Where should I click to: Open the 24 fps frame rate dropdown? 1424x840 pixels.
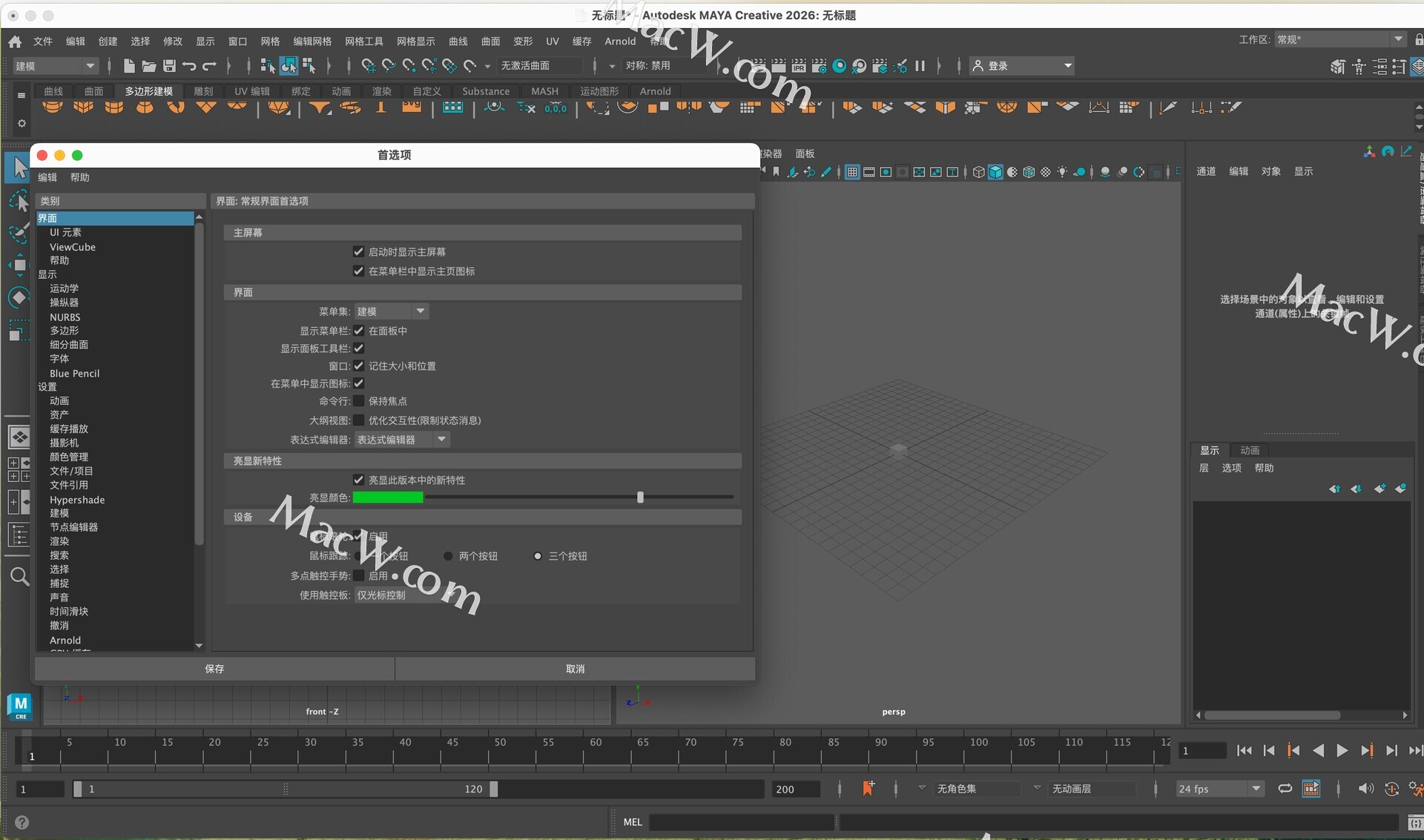pos(1219,789)
